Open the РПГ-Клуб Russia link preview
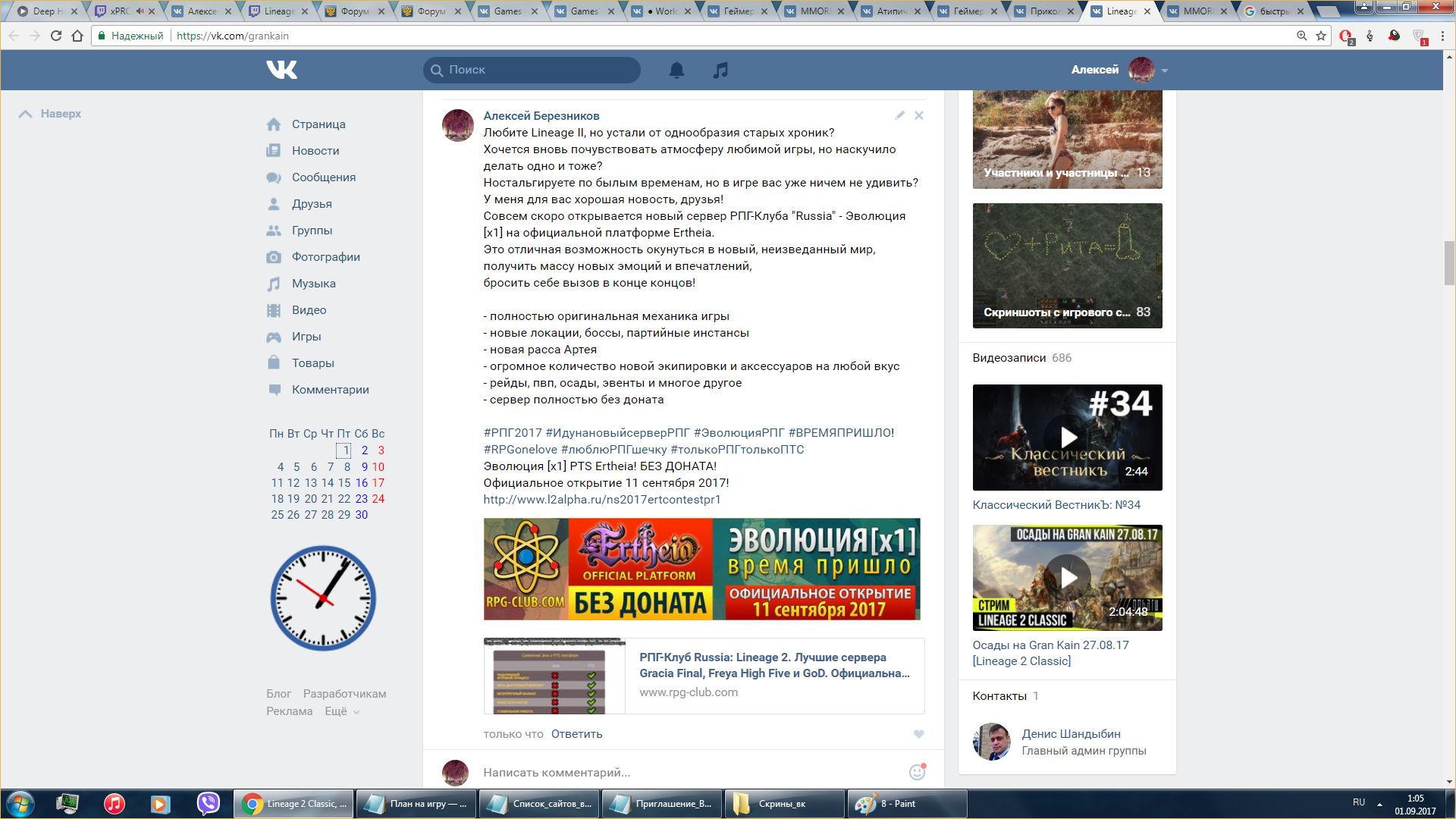The height and width of the screenshot is (819, 1456). pos(704,676)
